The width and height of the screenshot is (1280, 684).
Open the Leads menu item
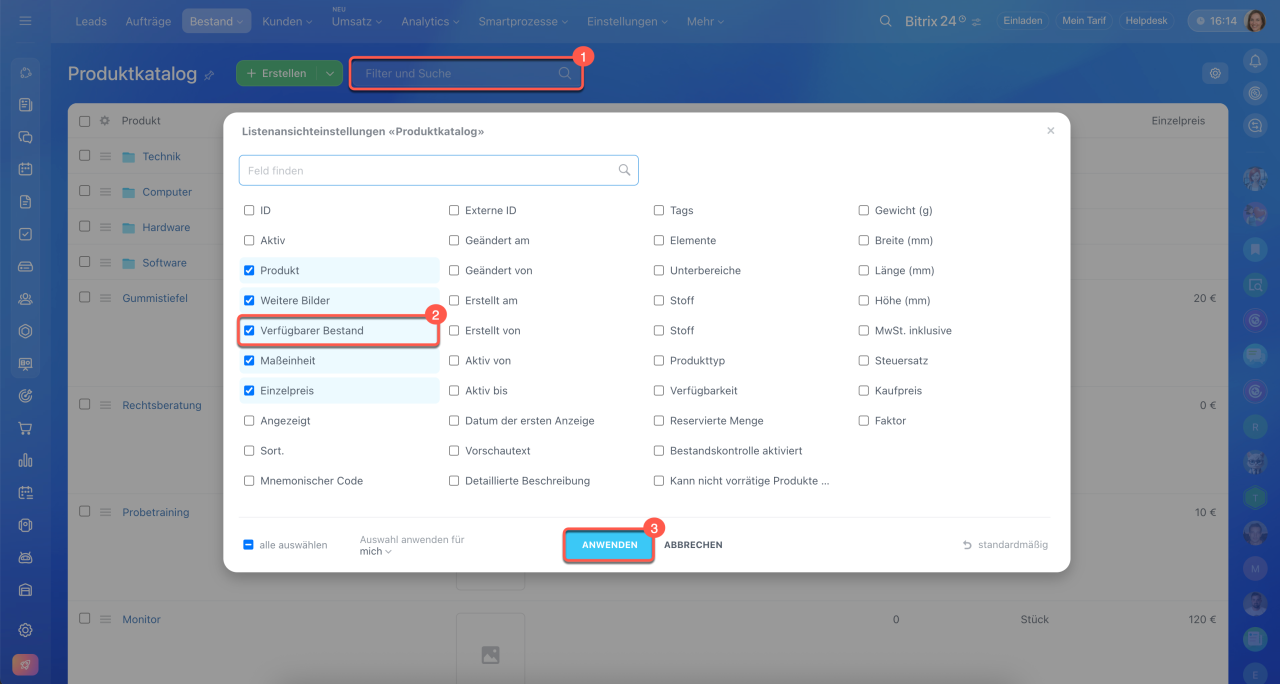[91, 21]
